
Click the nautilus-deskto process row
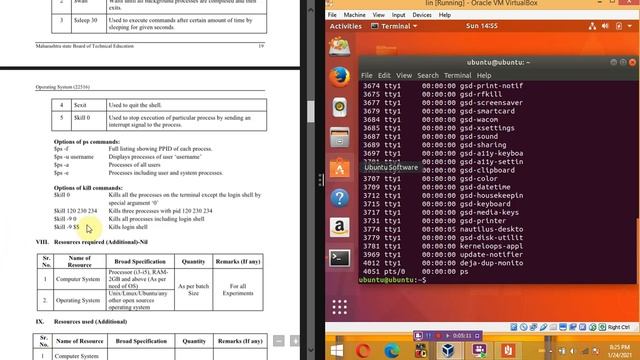click(x=443, y=229)
